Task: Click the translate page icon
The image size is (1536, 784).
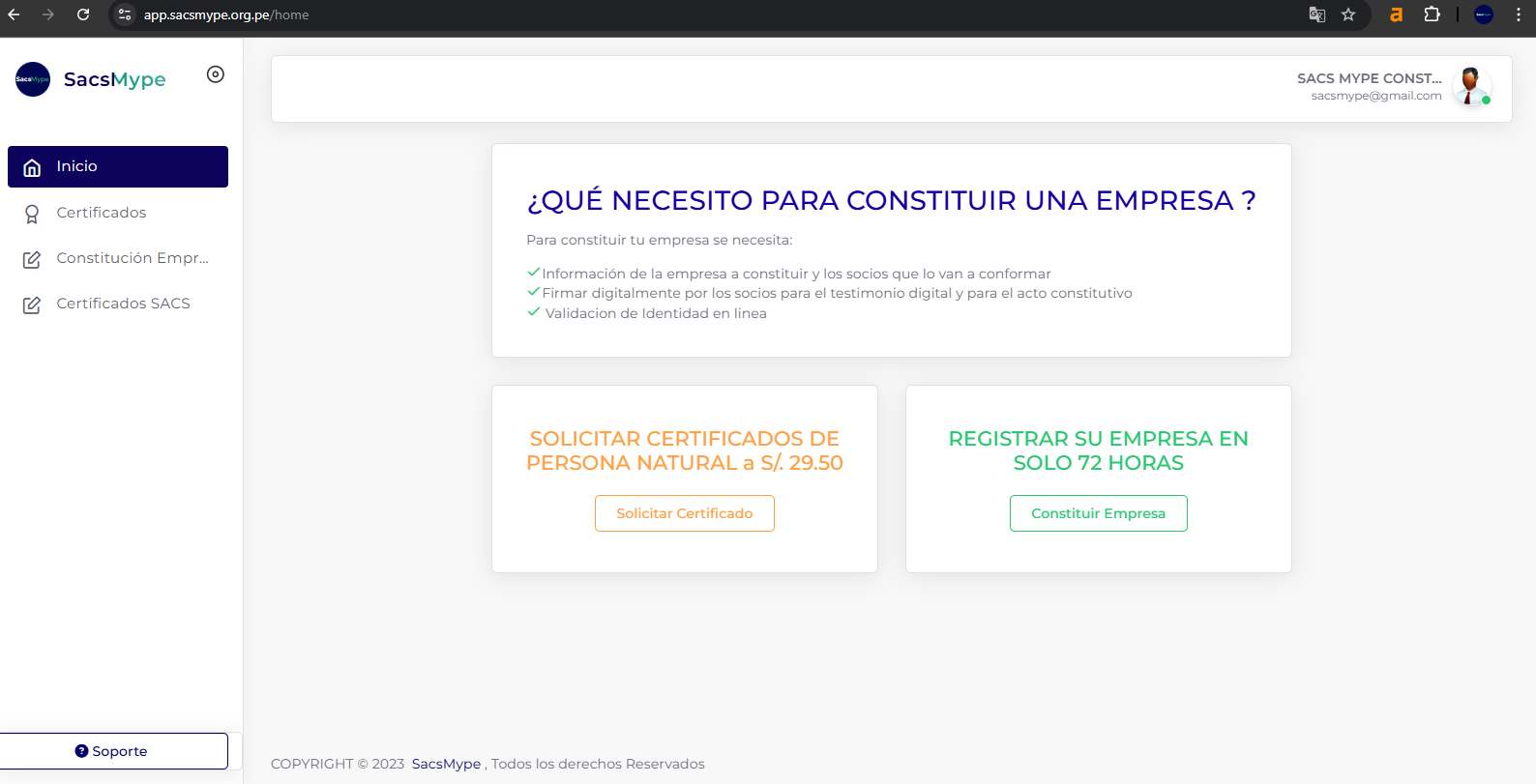Action: (x=1316, y=15)
